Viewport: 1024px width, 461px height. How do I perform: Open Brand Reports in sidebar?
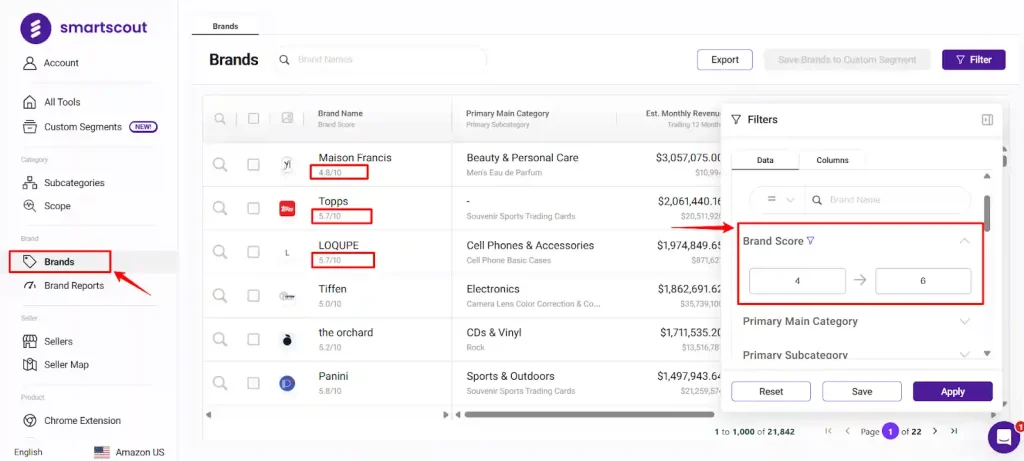(x=63, y=285)
